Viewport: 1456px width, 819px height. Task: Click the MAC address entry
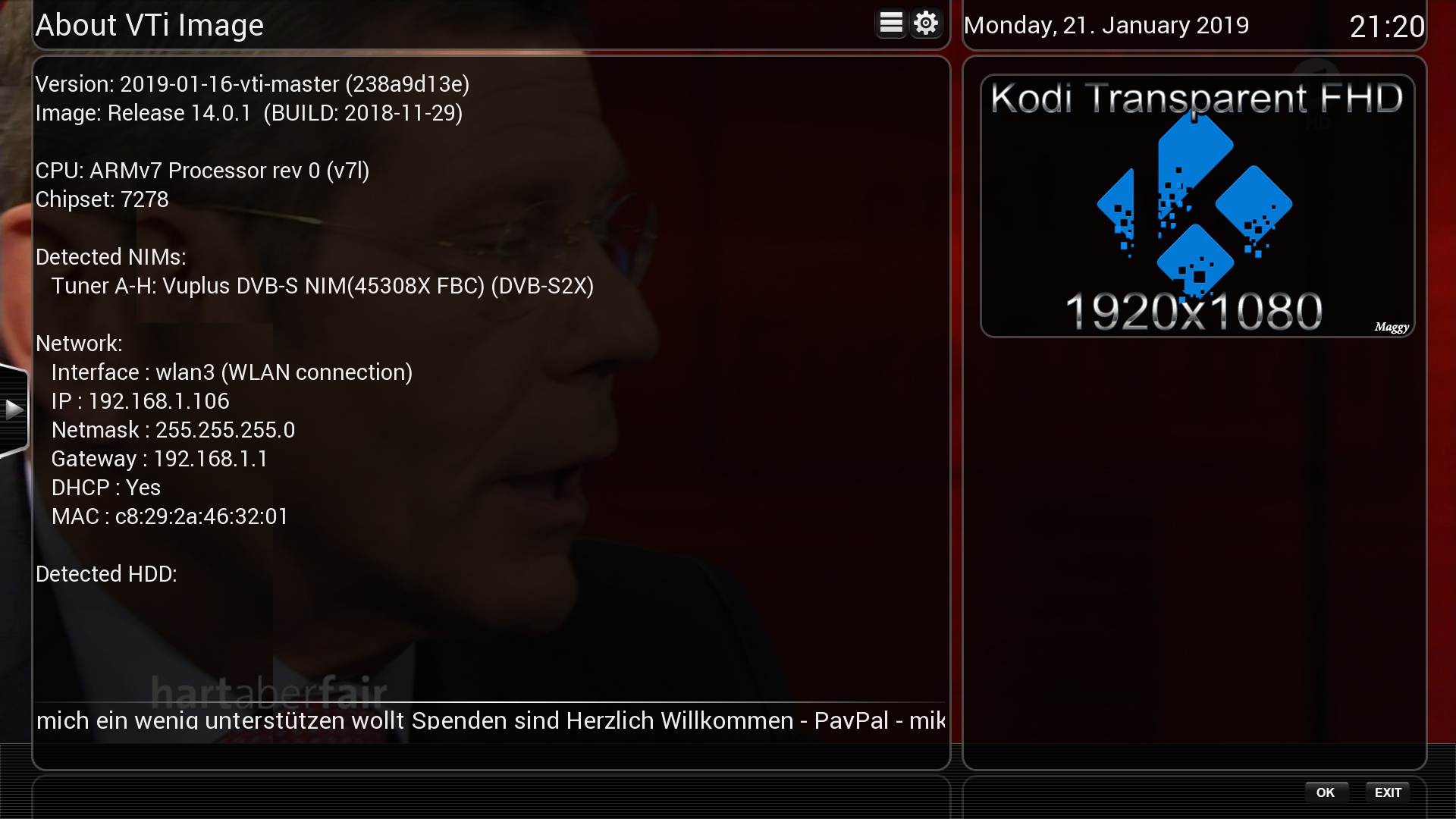click(170, 516)
